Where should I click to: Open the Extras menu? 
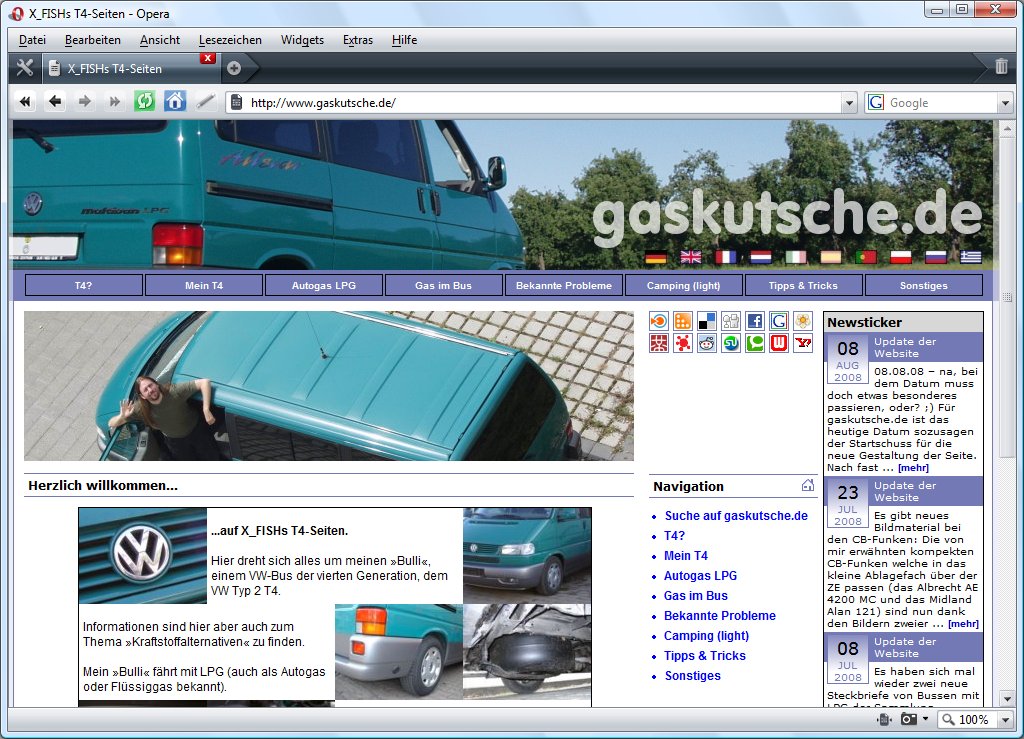(x=358, y=40)
